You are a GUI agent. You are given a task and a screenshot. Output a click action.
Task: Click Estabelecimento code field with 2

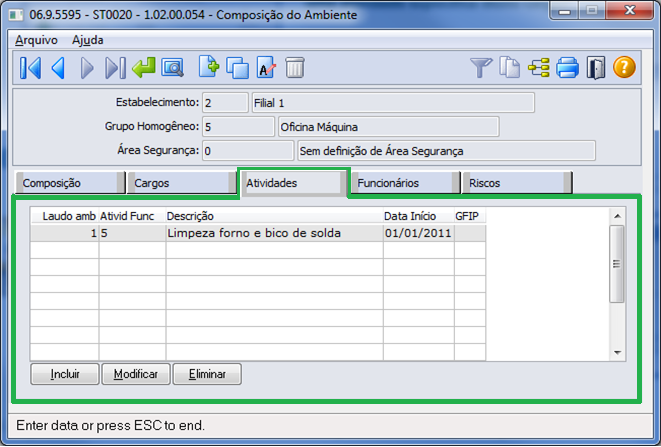[x=226, y=103]
